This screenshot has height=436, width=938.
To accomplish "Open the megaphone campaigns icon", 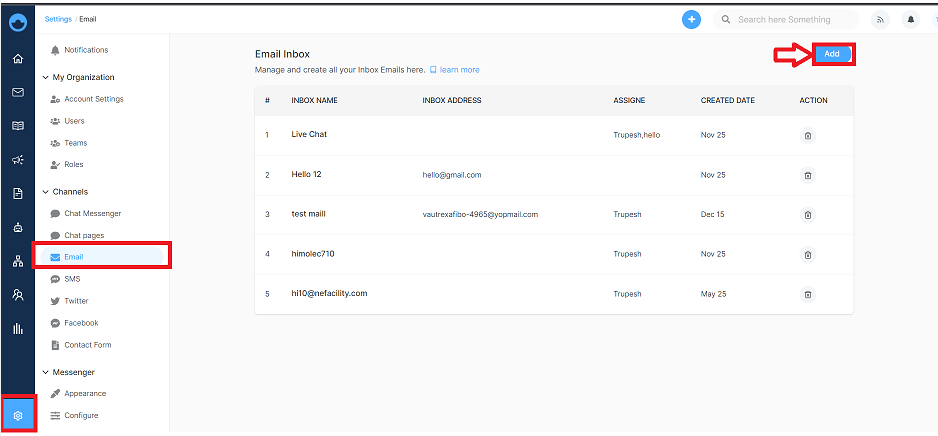I will point(18,160).
